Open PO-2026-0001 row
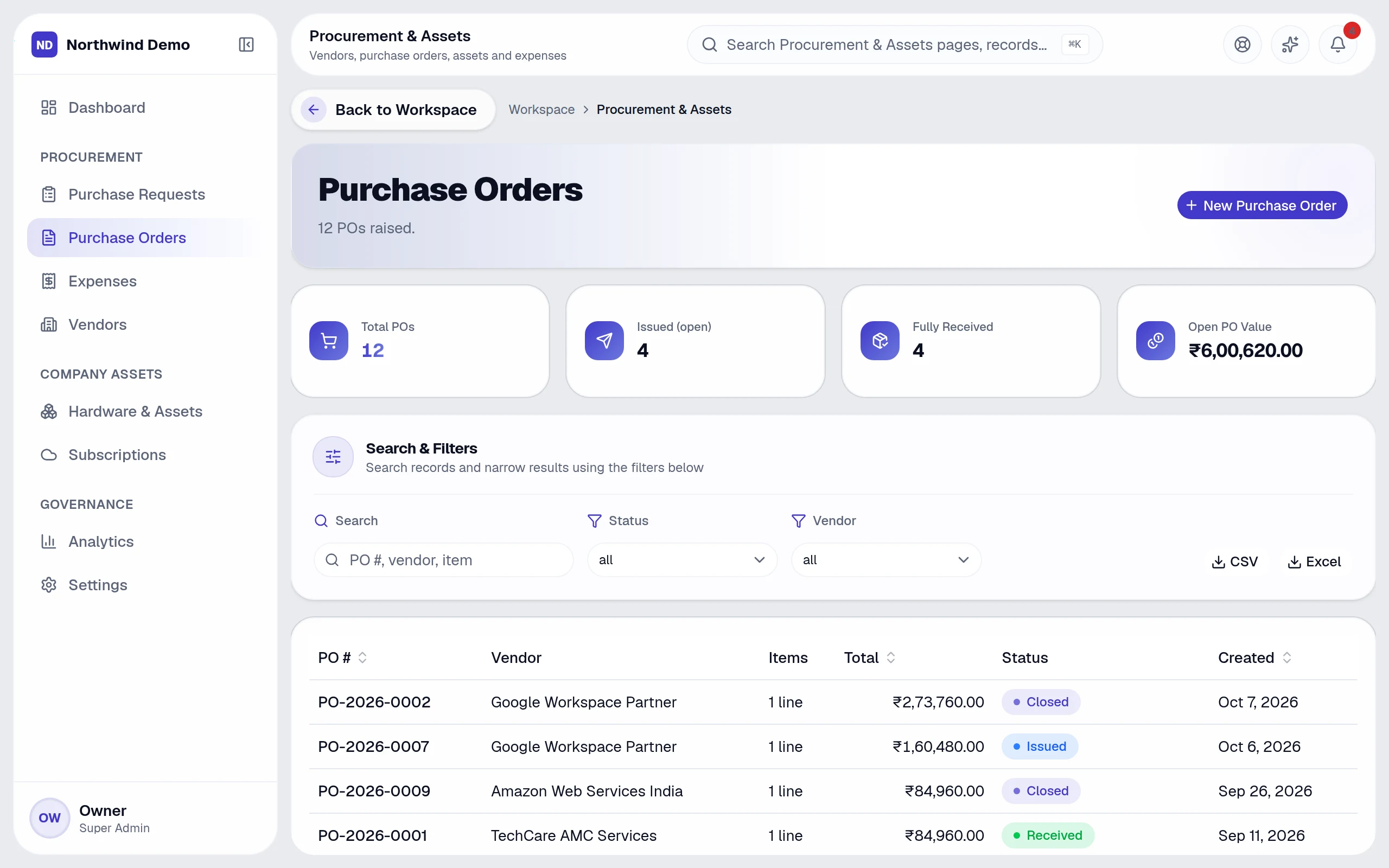Viewport: 1389px width, 868px height. point(833,835)
